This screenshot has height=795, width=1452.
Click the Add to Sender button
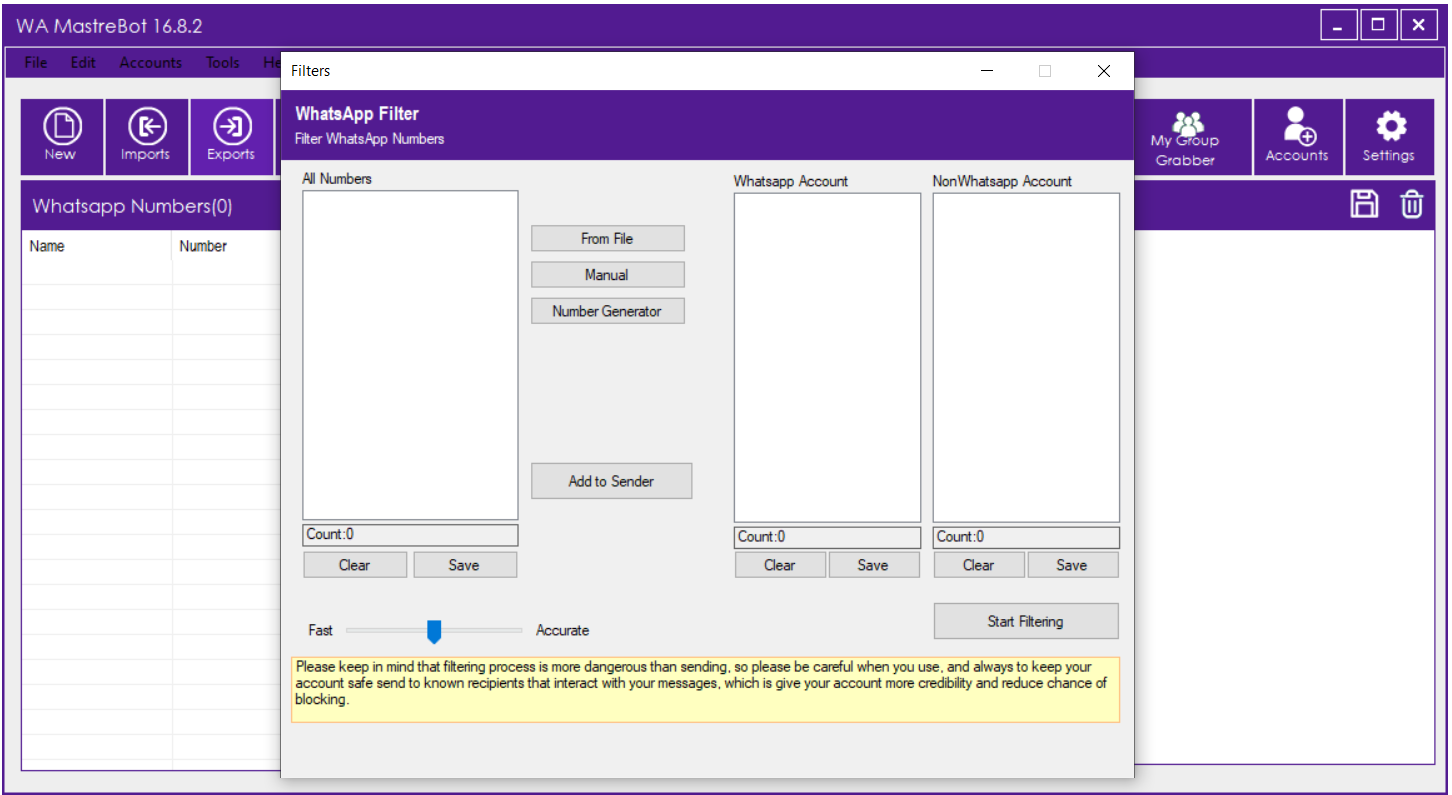tap(611, 481)
